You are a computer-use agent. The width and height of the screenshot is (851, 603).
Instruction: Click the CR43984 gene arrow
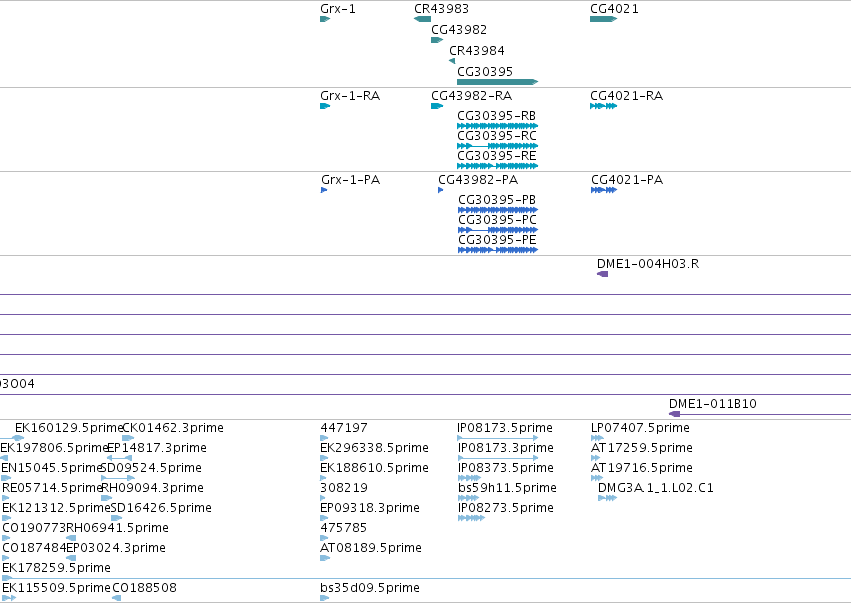(452, 61)
